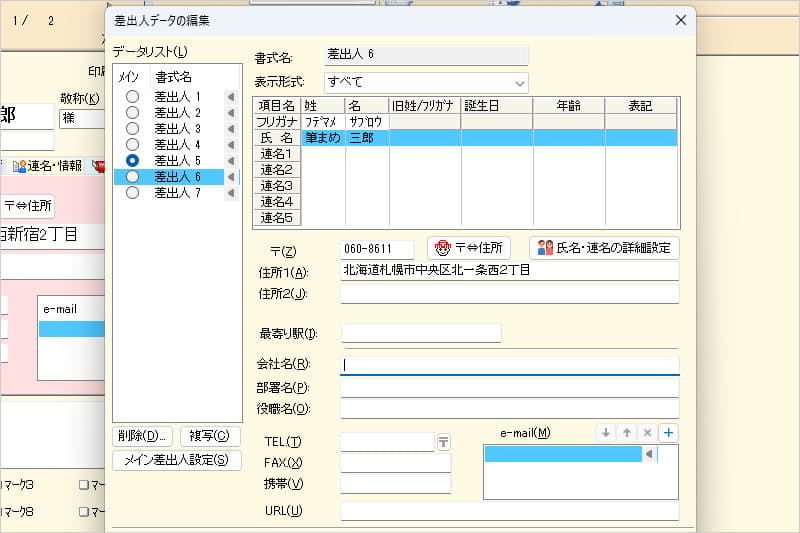Click the 年齢 column header
This screenshot has height=533, width=800.
coord(569,106)
